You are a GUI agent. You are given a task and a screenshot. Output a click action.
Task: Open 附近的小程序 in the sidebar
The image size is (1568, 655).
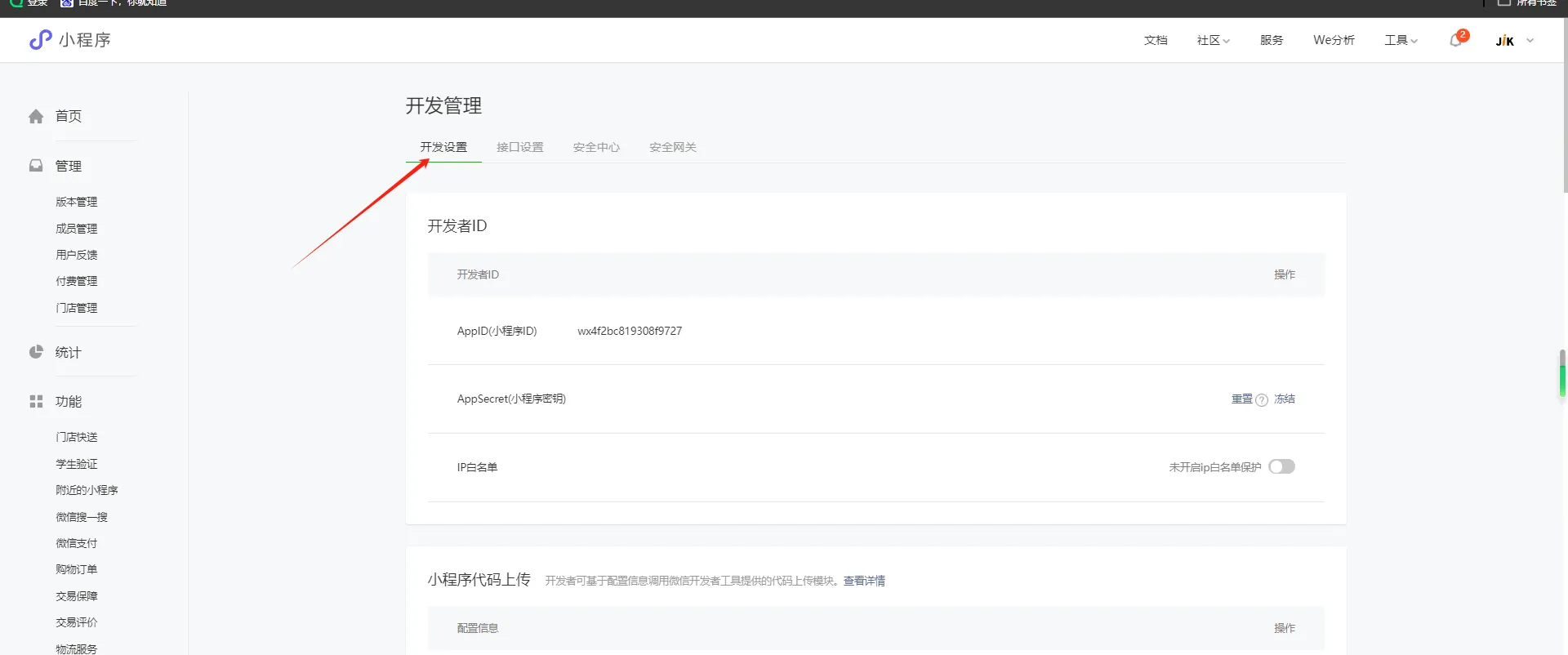tap(87, 490)
